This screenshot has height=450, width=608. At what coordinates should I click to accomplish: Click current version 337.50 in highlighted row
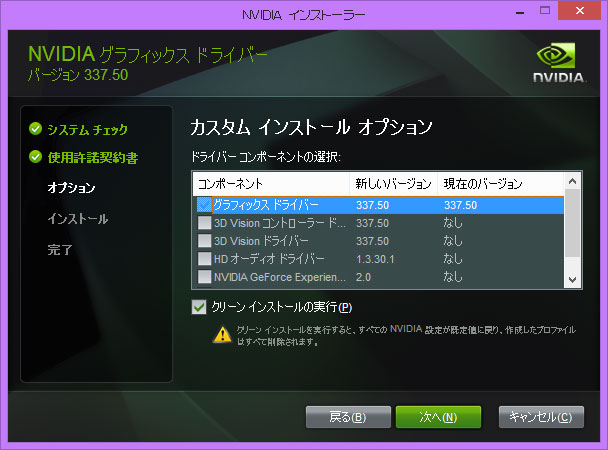460,205
